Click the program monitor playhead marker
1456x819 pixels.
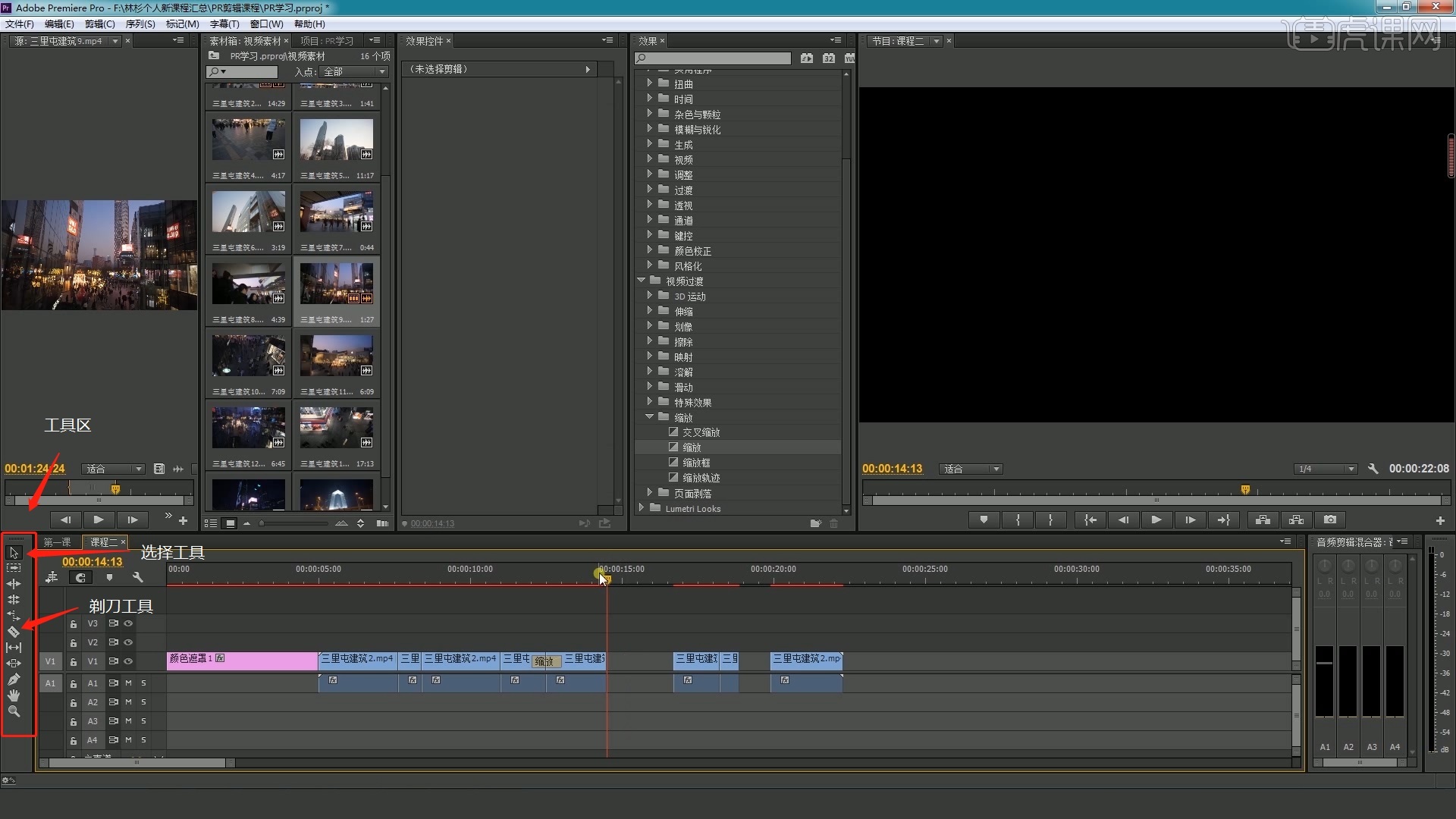pyautogui.click(x=1245, y=490)
